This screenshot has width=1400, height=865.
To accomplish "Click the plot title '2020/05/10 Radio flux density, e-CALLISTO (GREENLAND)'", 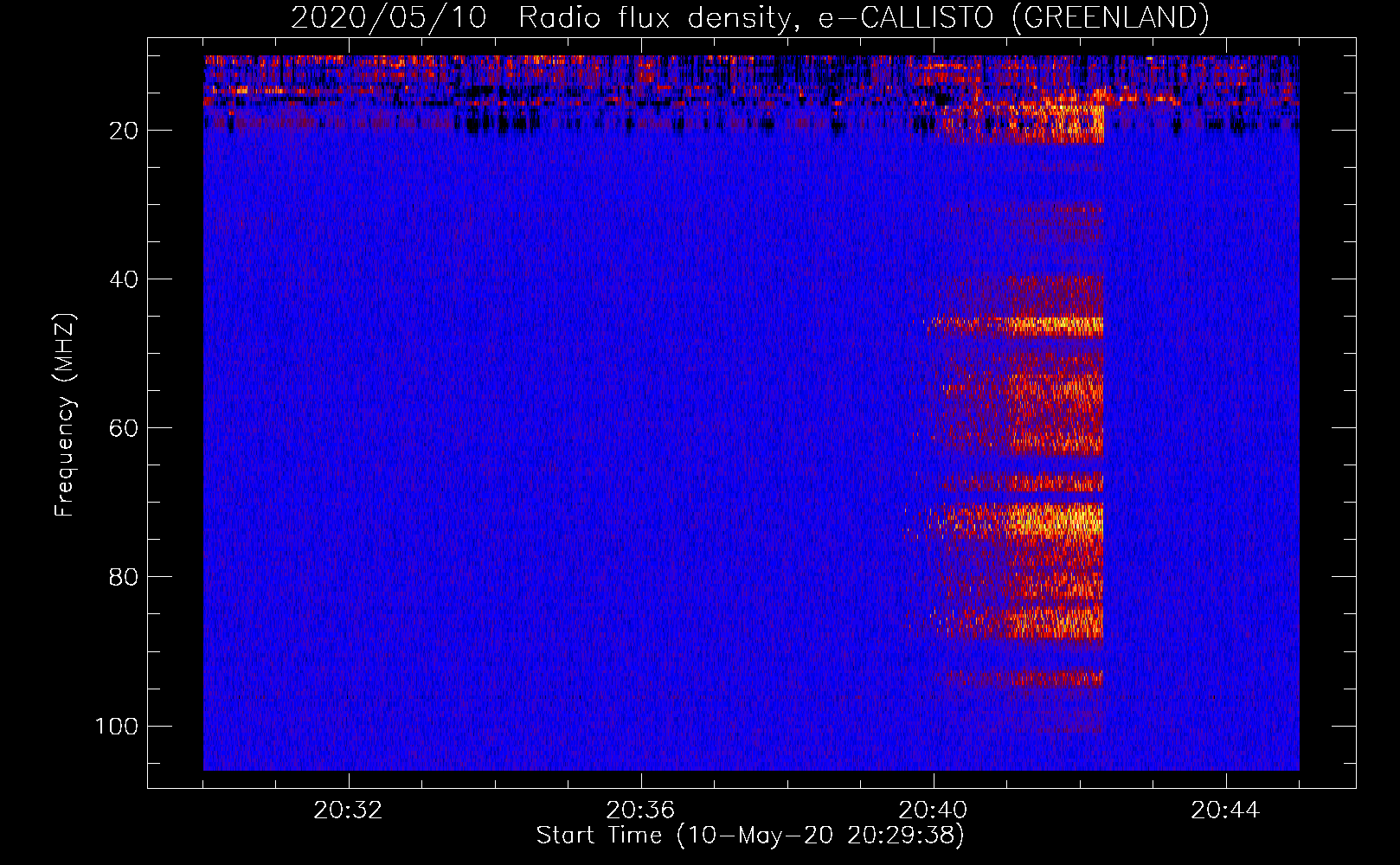I will point(749,18).
